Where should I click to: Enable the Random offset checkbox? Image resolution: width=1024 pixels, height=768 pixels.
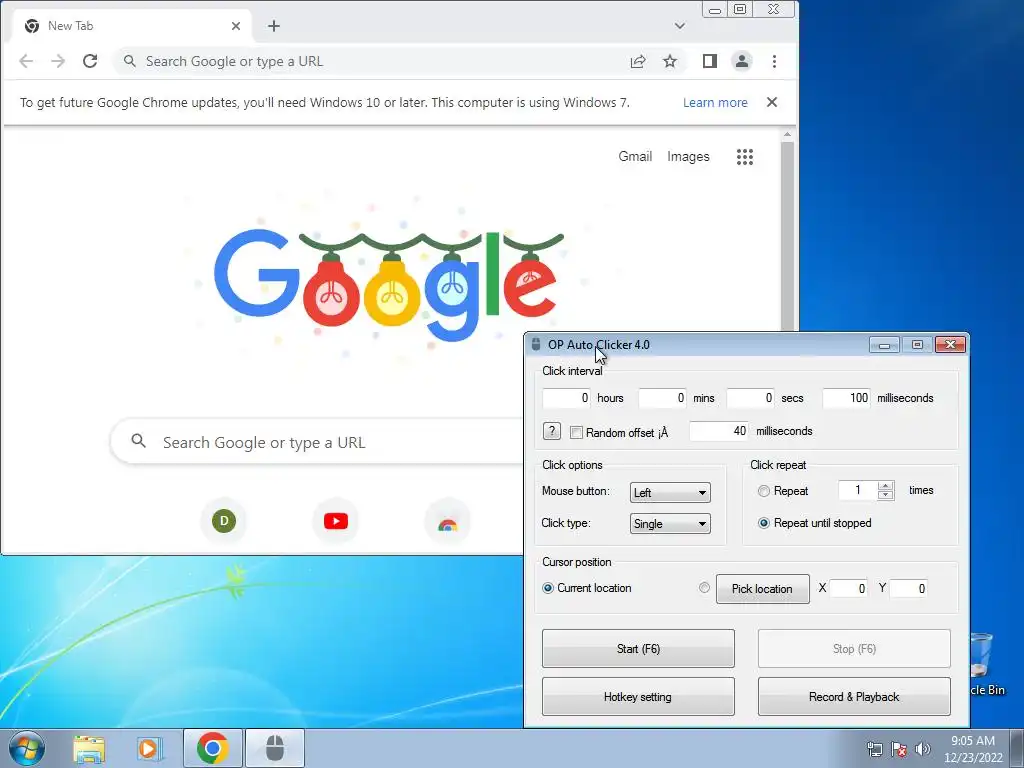576,432
